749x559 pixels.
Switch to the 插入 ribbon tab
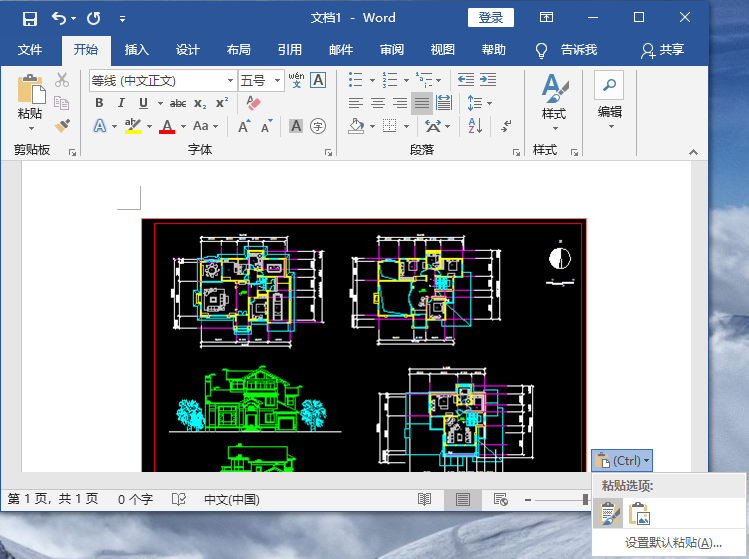click(136, 49)
